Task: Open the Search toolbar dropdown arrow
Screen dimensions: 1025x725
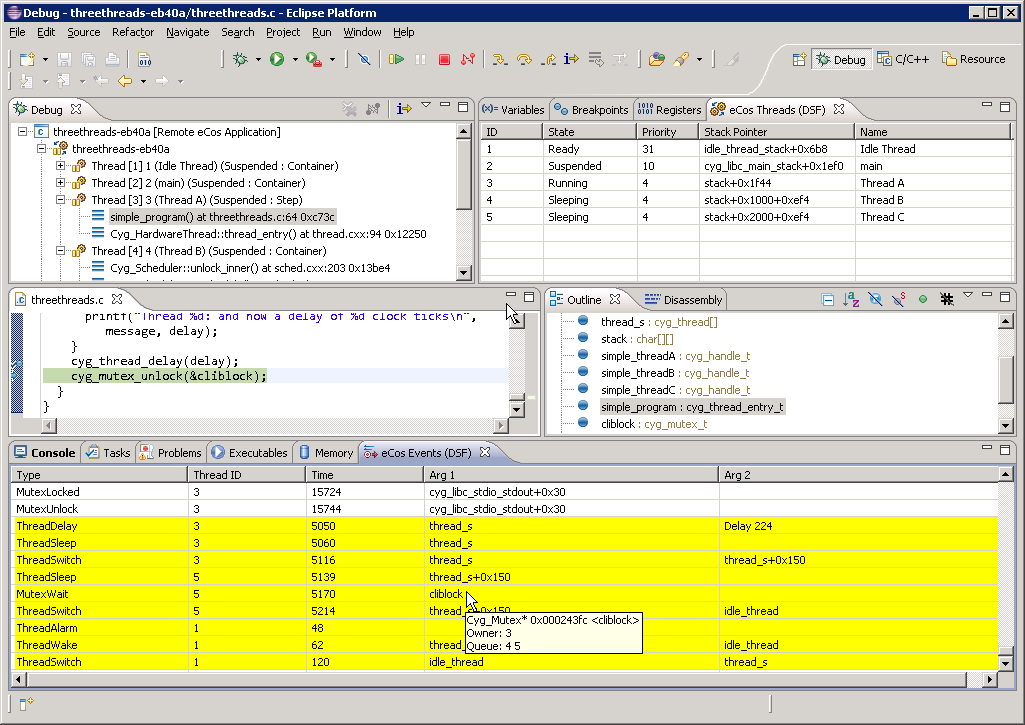Action: [699, 59]
